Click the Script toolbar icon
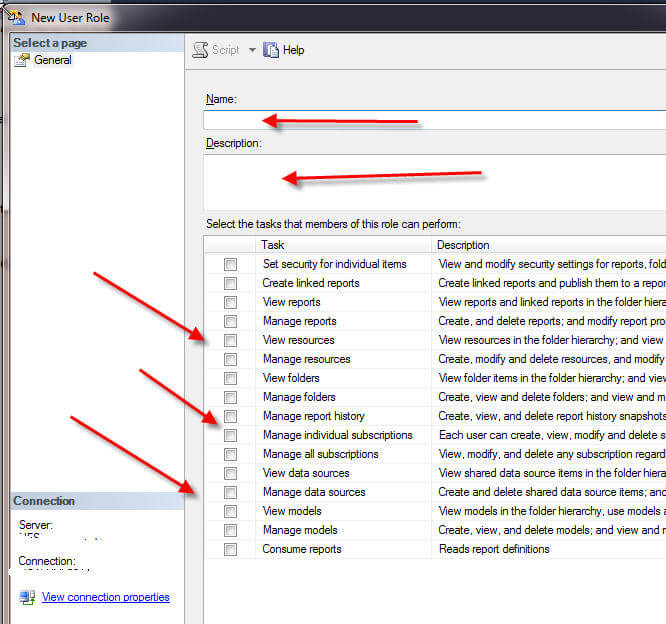Screen dimensions: 666x624 point(200,50)
